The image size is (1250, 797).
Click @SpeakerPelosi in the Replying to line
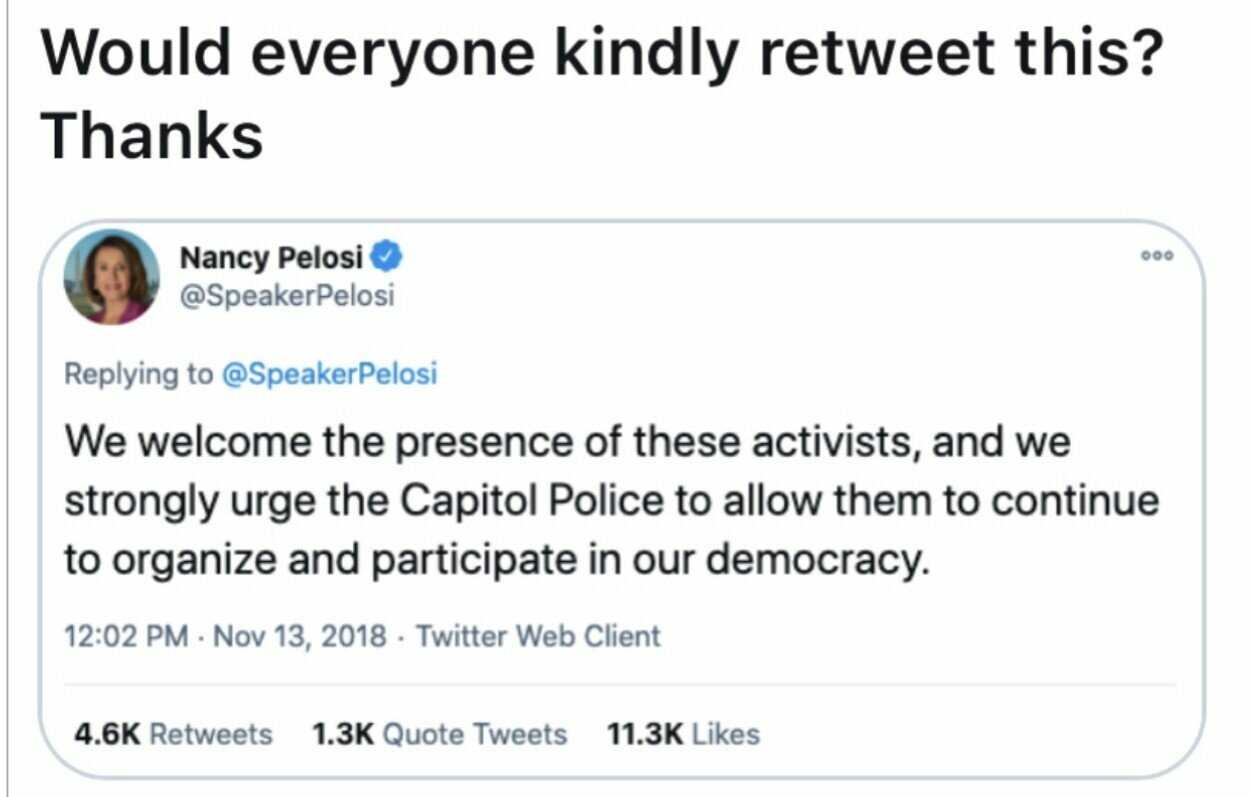(x=328, y=374)
